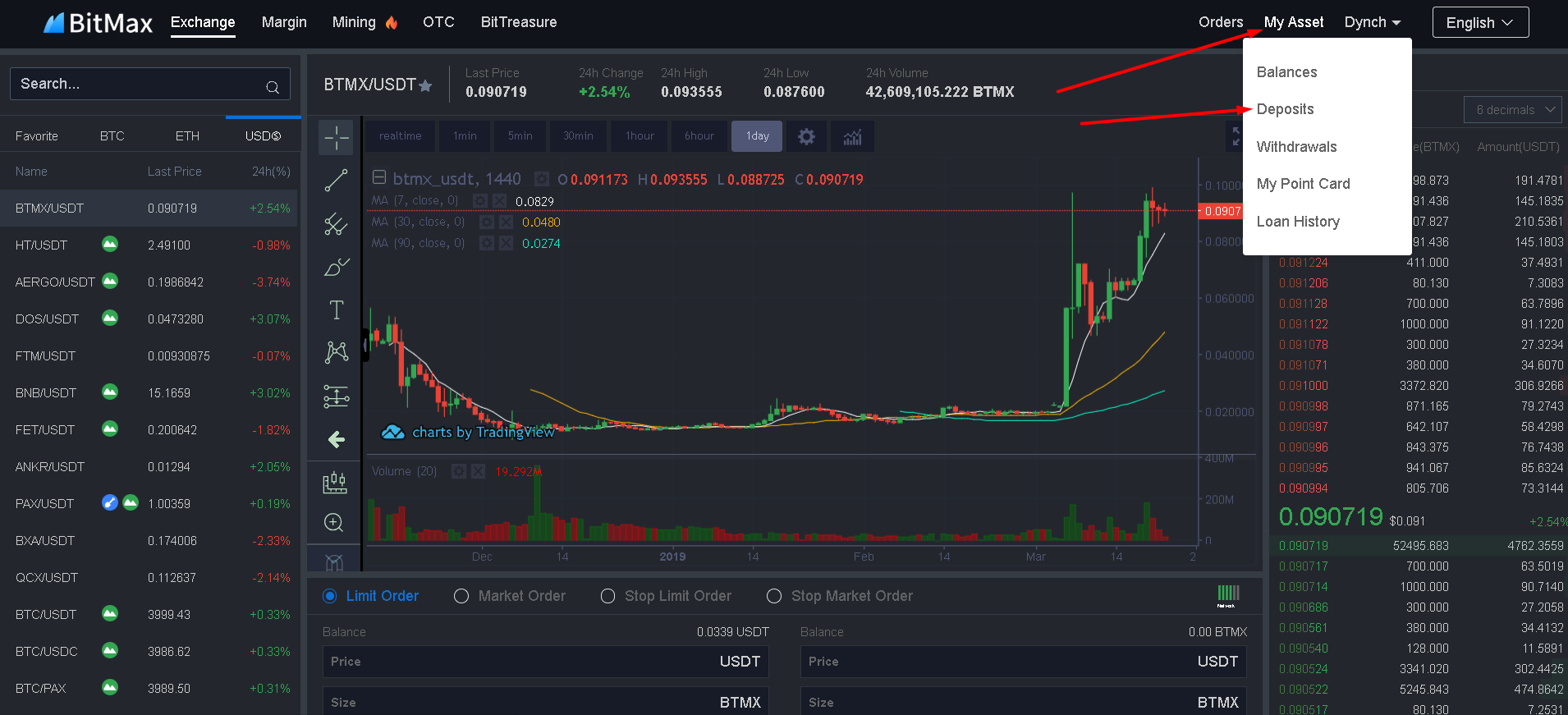Click the mining icon beside HT/USDT
The image size is (1568, 715).
[110, 244]
